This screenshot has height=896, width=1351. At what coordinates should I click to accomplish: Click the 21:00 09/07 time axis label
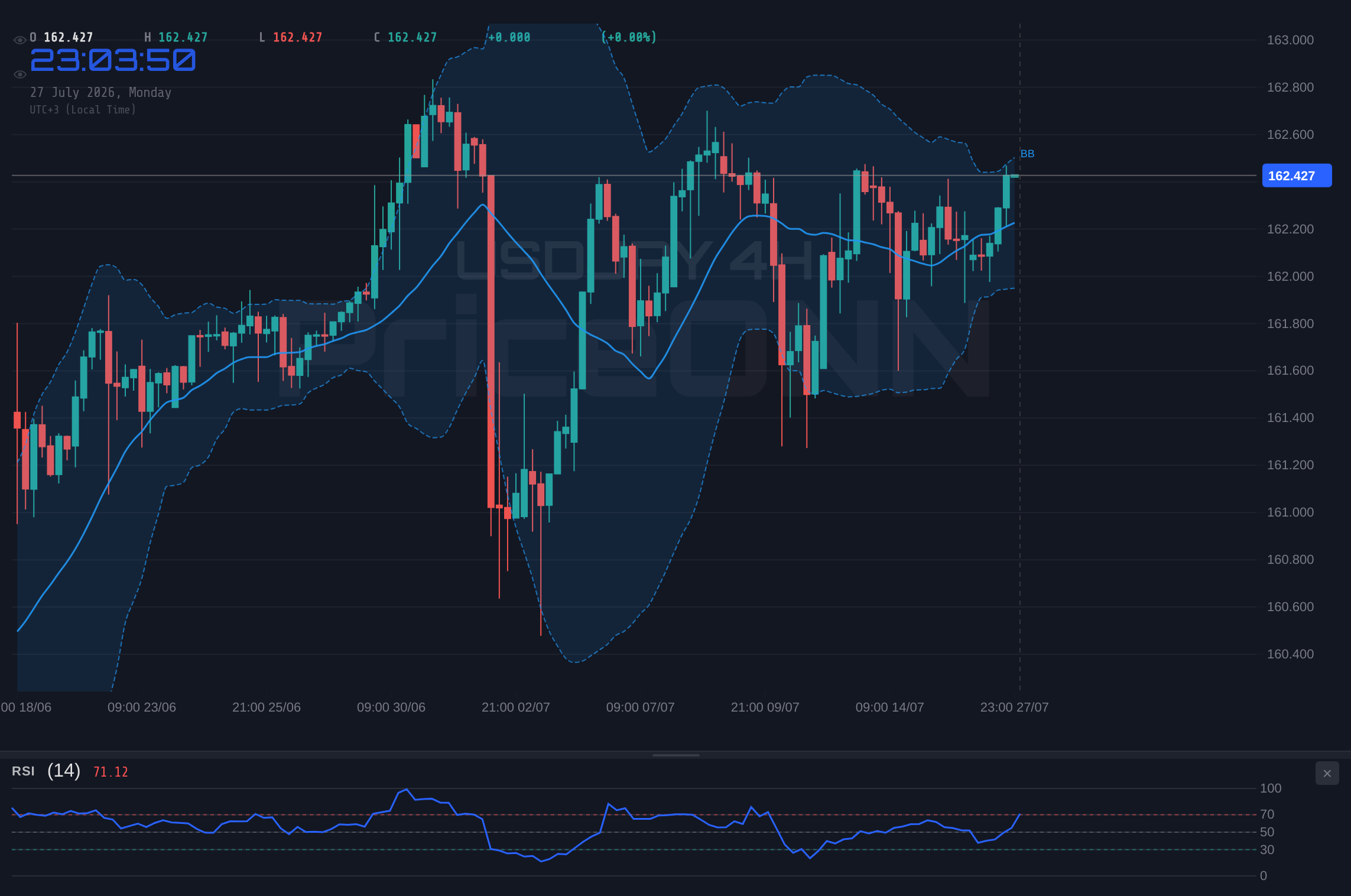(765, 707)
